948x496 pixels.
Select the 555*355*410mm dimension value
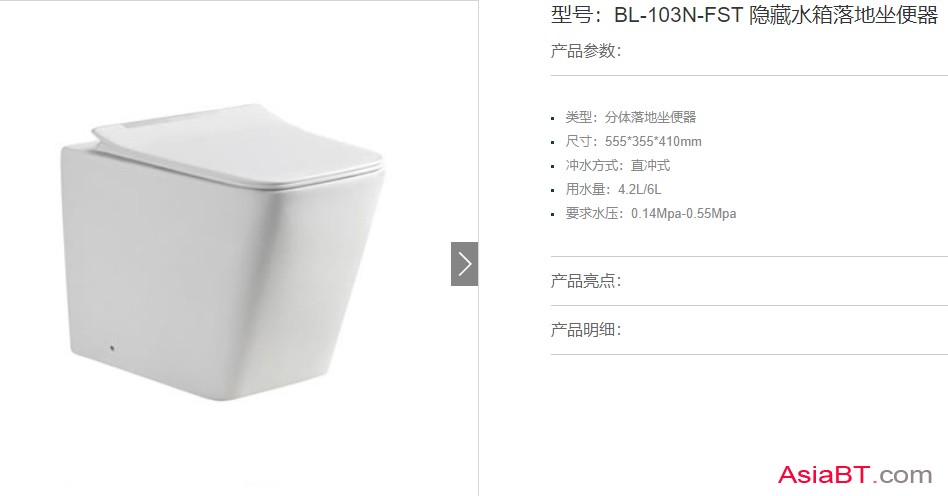(x=653, y=142)
